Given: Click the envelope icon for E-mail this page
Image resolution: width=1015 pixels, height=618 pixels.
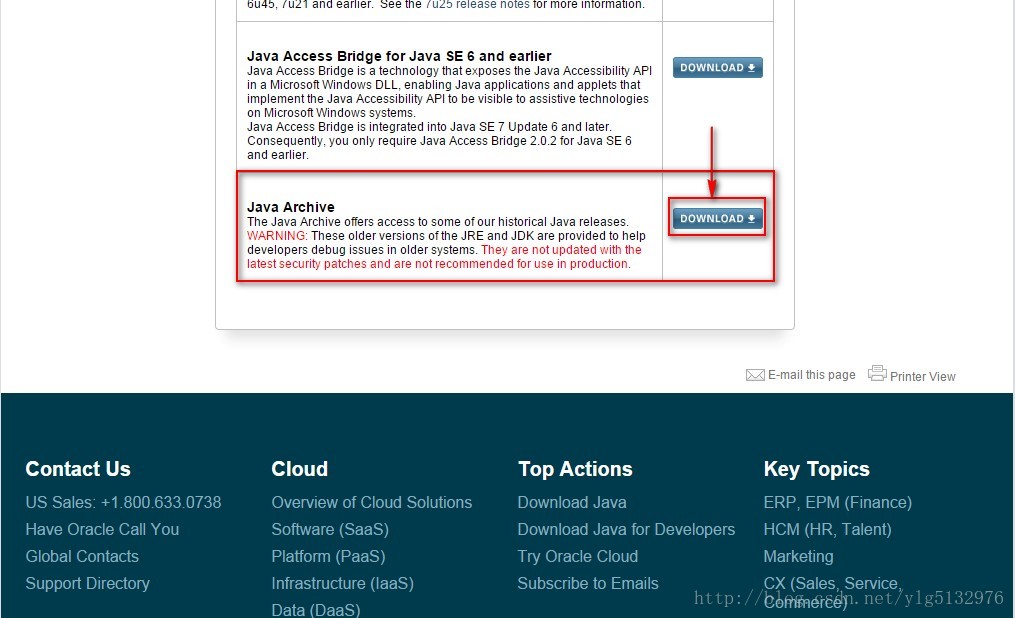Looking at the screenshot, I should click(755, 375).
